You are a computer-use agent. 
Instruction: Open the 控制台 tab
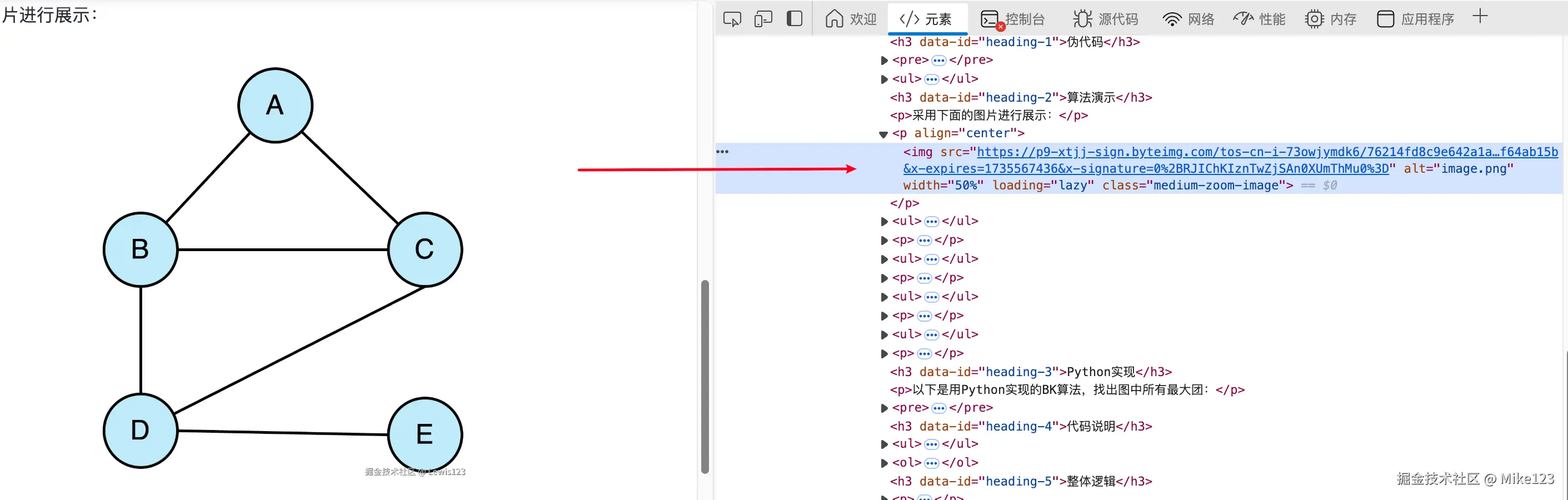[1013, 19]
